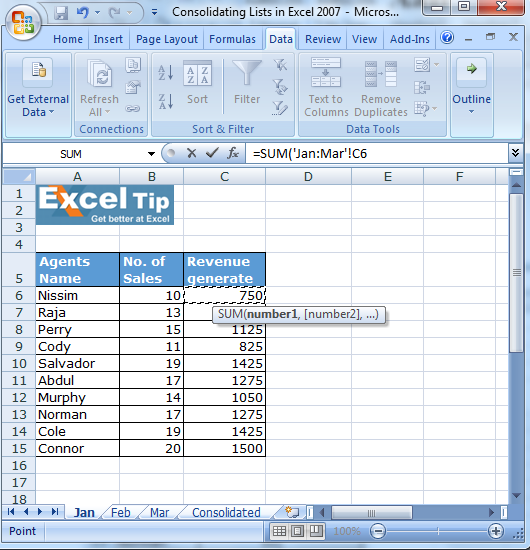Click the Save icon in Quick Access Toolbar
This screenshot has height=550, width=530.
pos(61,13)
